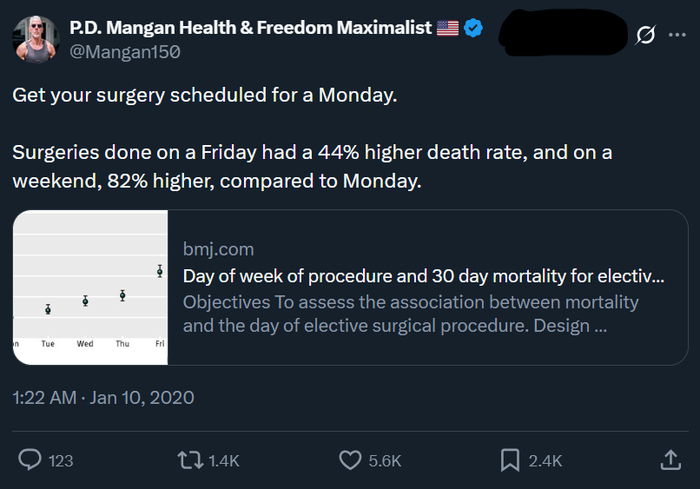Click the reply speech bubble icon

pyautogui.click(x=31, y=460)
